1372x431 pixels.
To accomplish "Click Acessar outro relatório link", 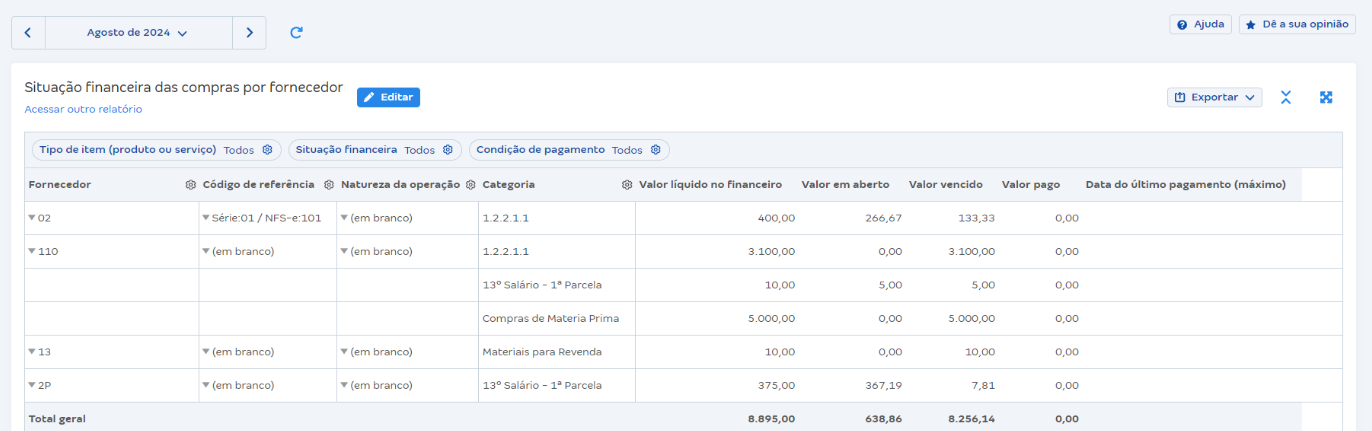I will click(83, 109).
